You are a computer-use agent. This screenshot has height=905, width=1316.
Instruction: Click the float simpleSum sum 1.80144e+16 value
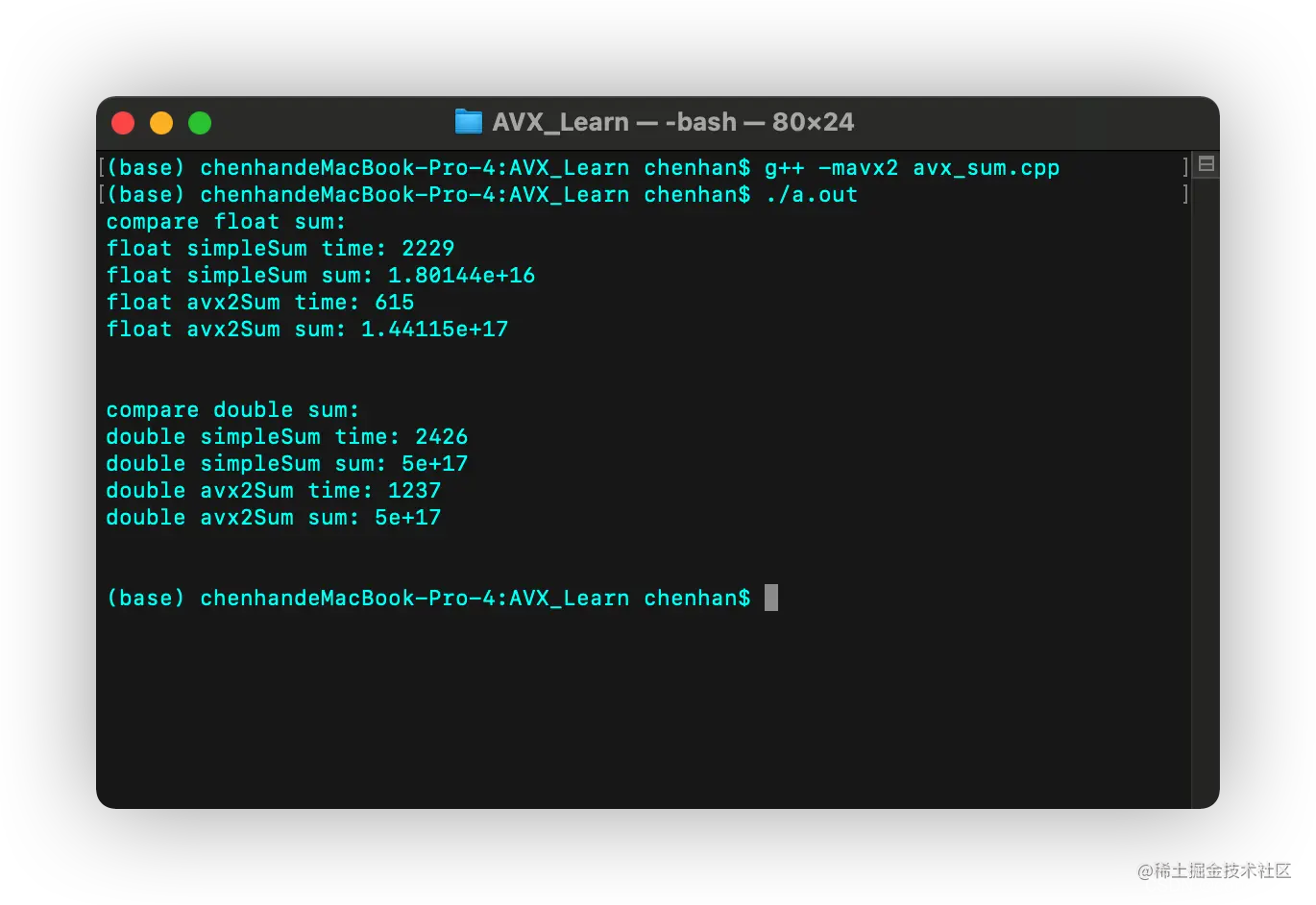coord(461,276)
